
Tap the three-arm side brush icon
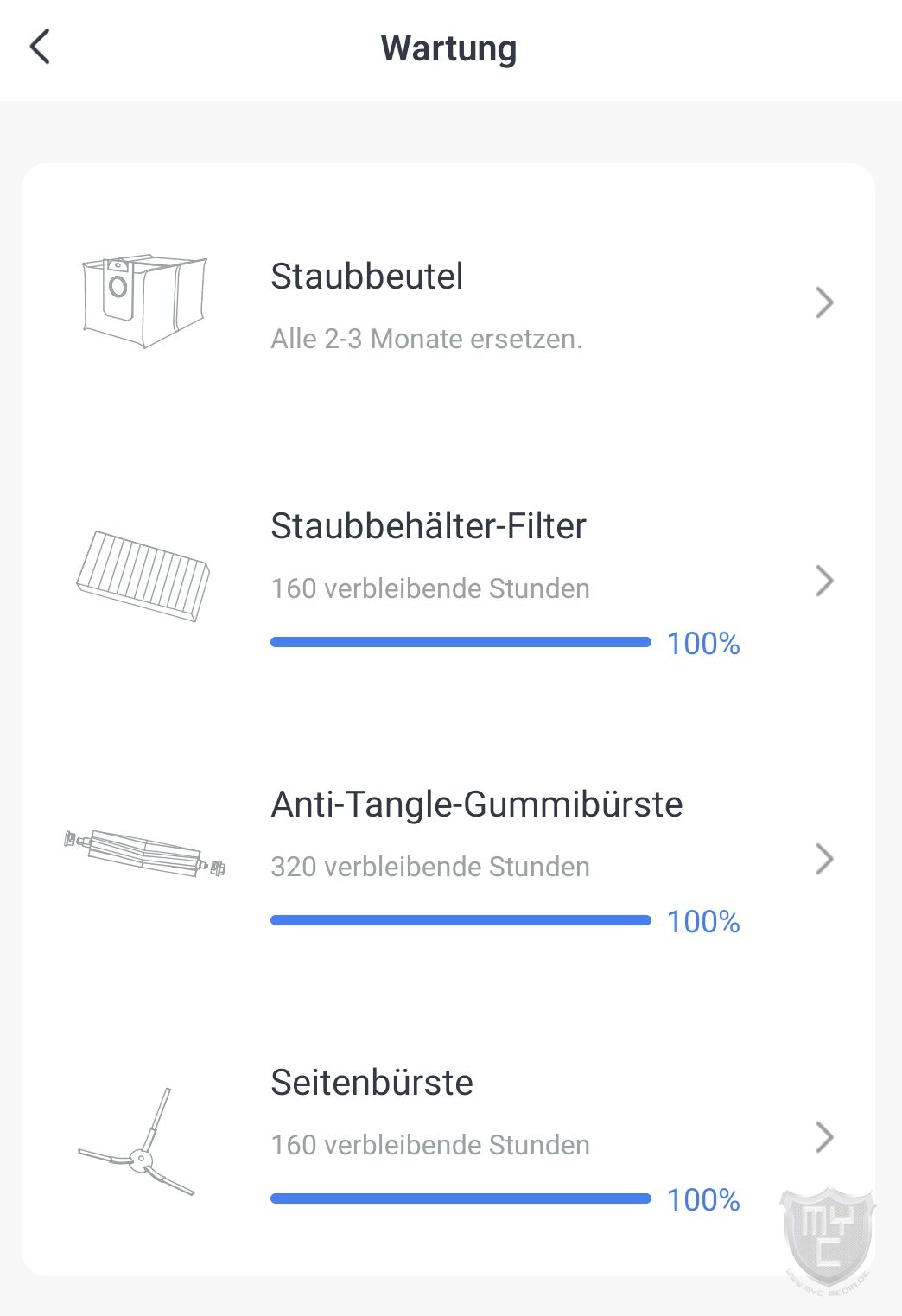137,1142
